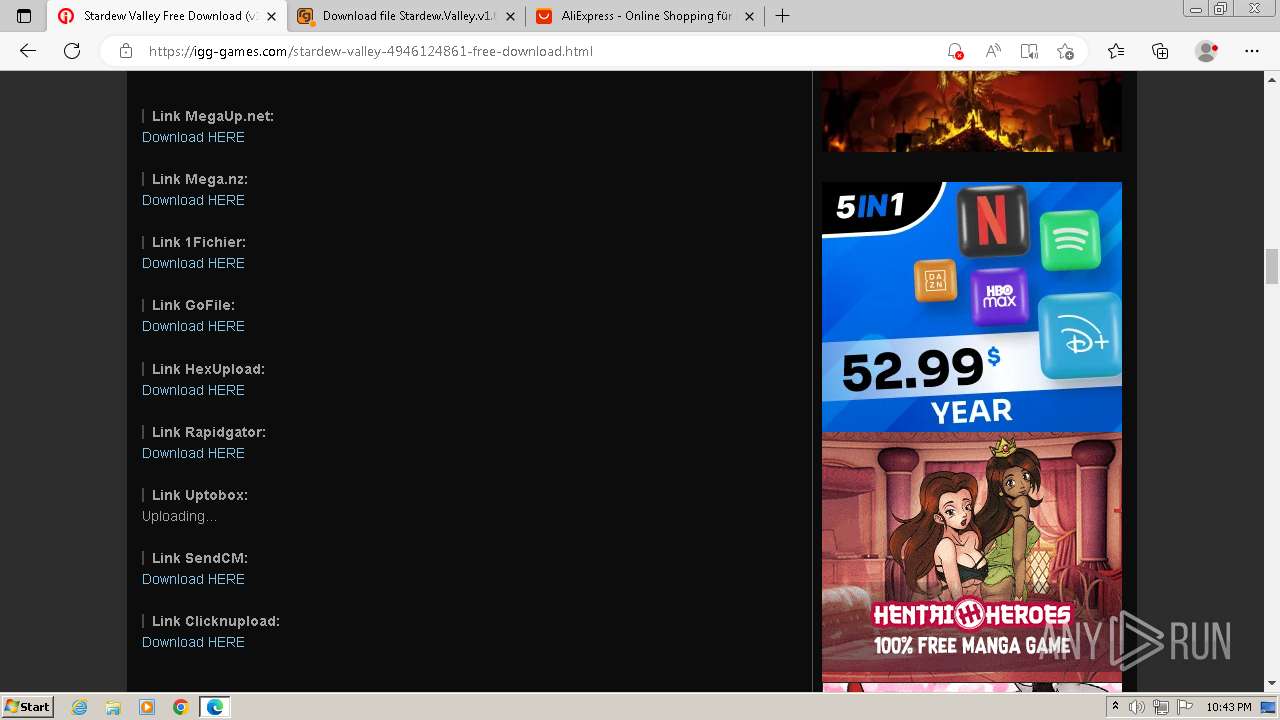Open the tab actions menu
Viewport: 1280px width, 720px height.
tap(24, 16)
